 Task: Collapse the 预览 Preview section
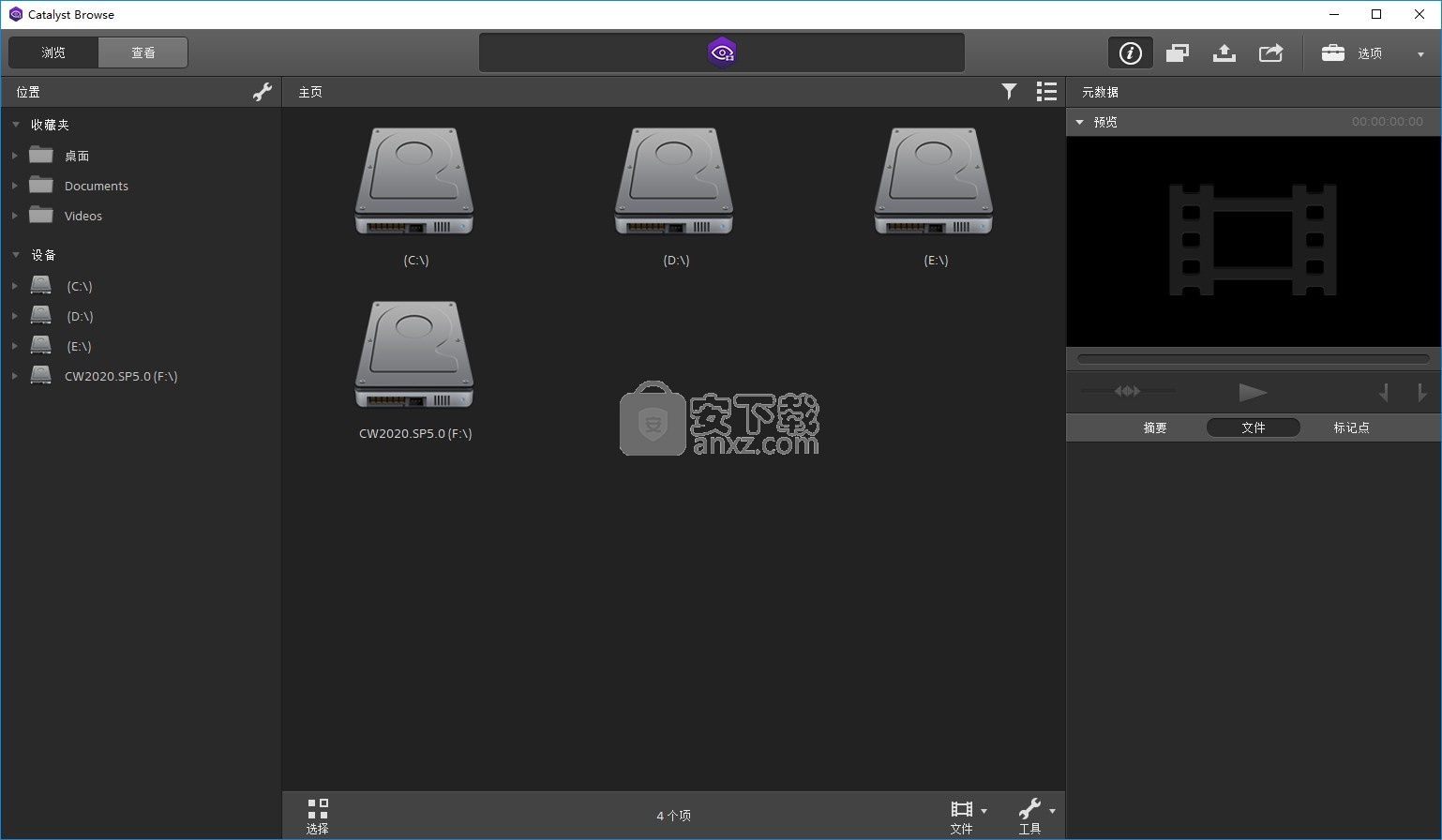point(1079,122)
